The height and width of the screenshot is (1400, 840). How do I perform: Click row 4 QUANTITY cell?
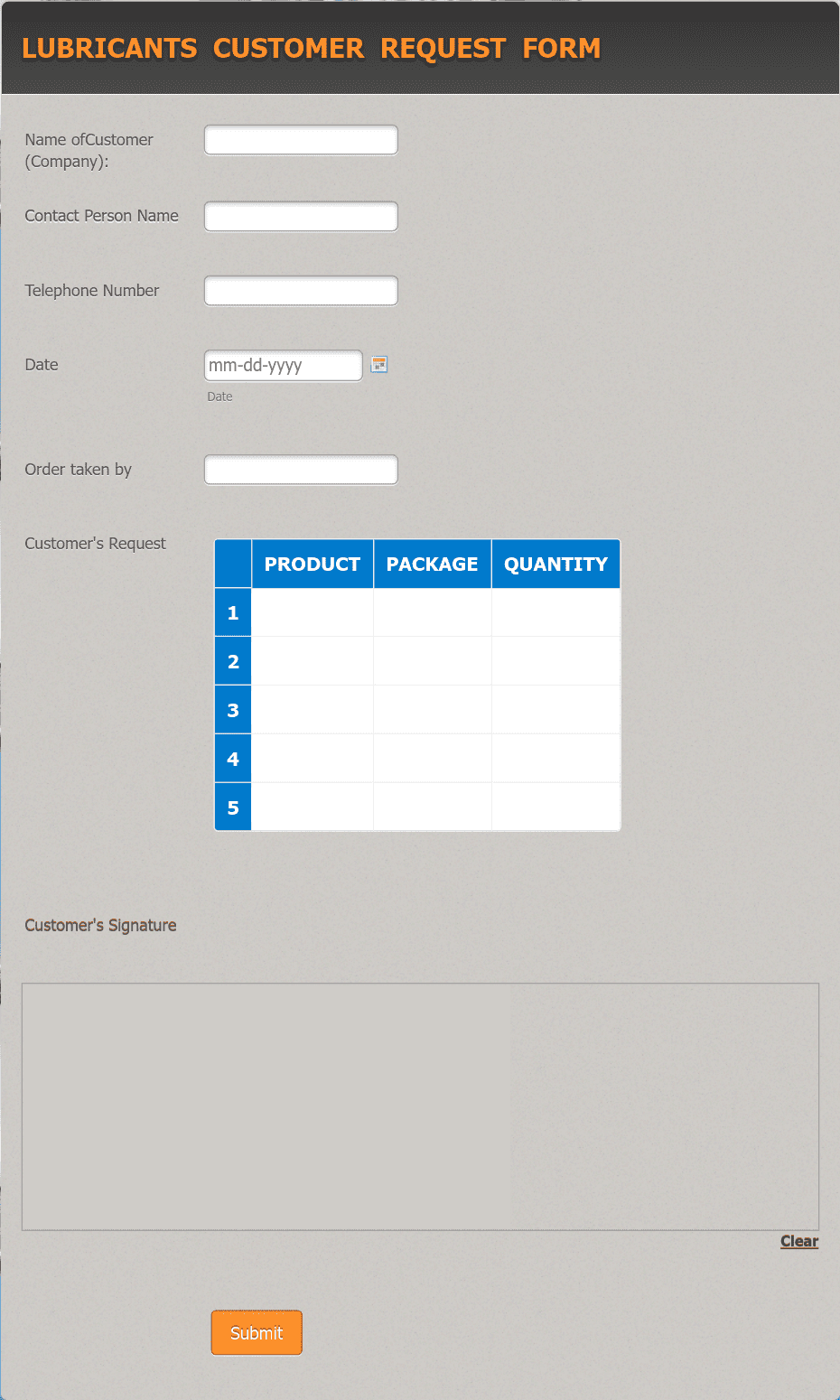(556, 759)
